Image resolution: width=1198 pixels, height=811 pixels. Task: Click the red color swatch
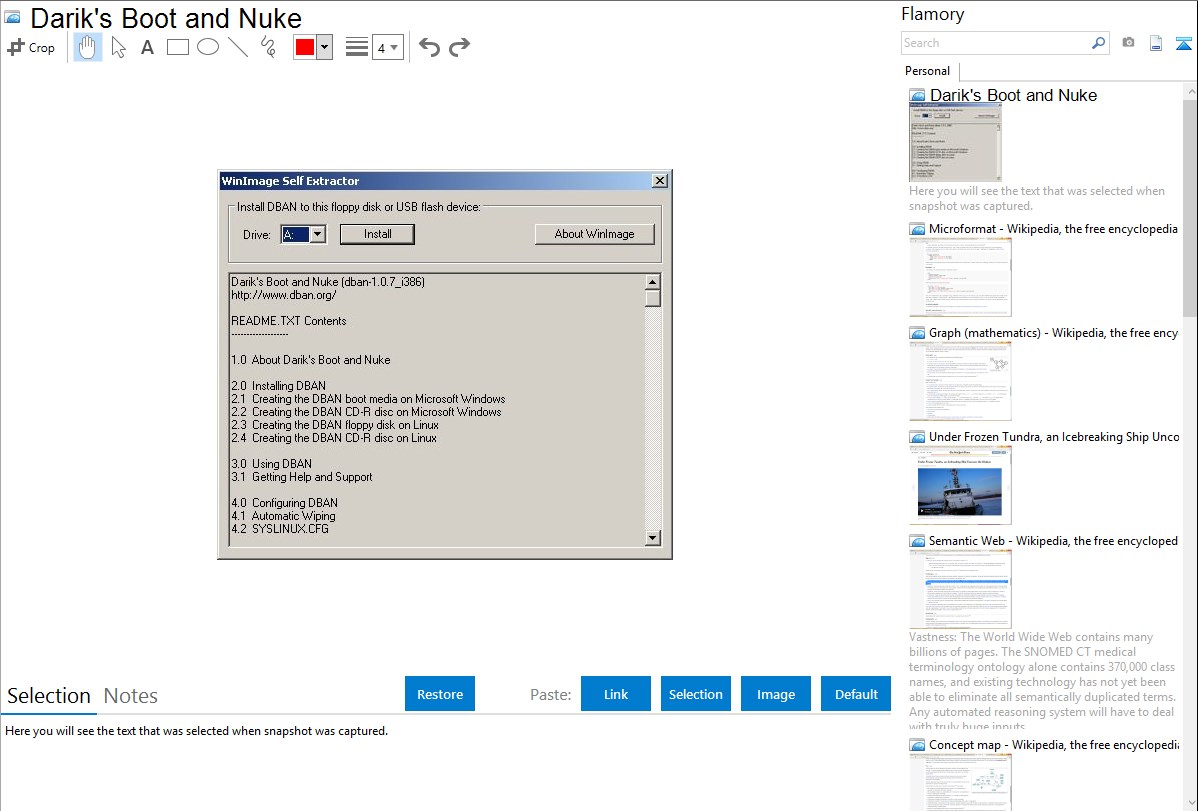[305, 47]
